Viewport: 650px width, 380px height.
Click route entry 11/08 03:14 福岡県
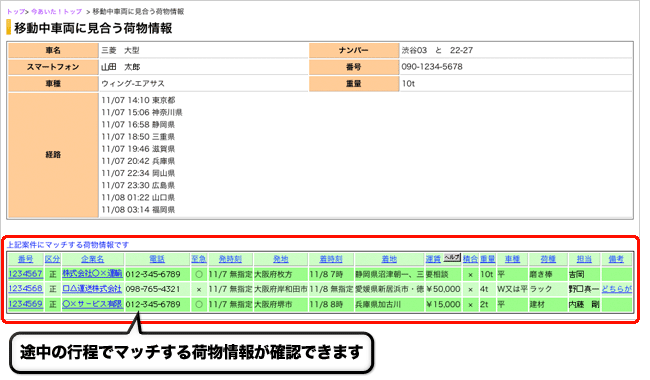click(138, 210)
